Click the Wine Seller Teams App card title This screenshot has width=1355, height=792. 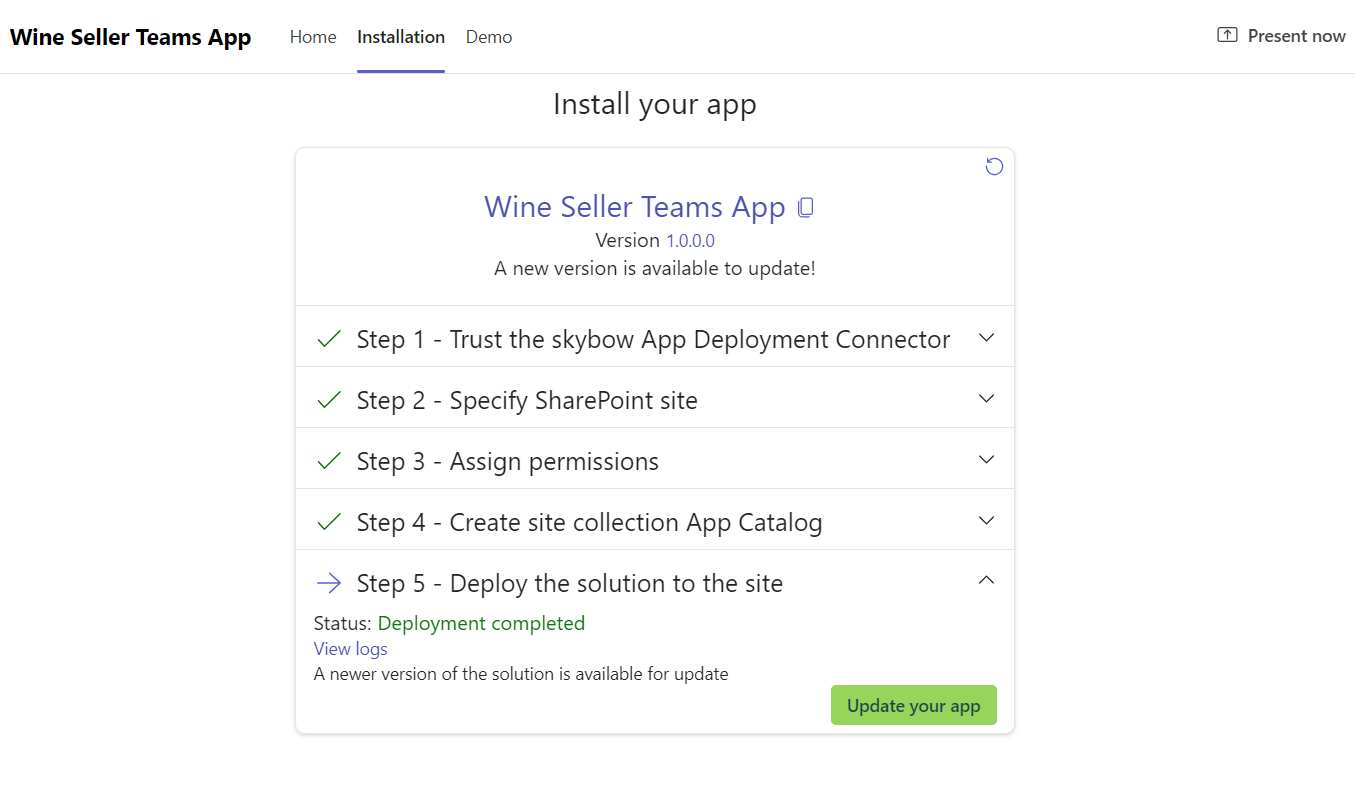point(635,207)
